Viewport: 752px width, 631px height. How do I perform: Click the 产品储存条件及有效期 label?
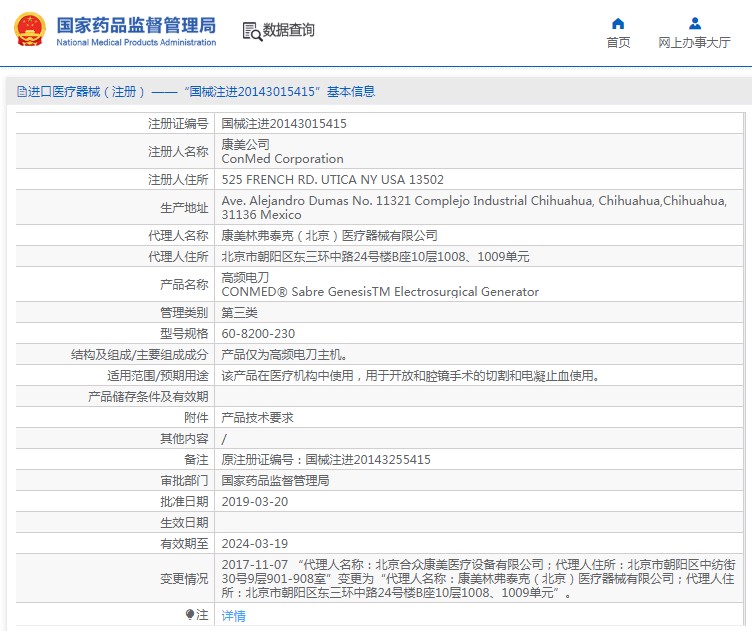click(148, 397)
